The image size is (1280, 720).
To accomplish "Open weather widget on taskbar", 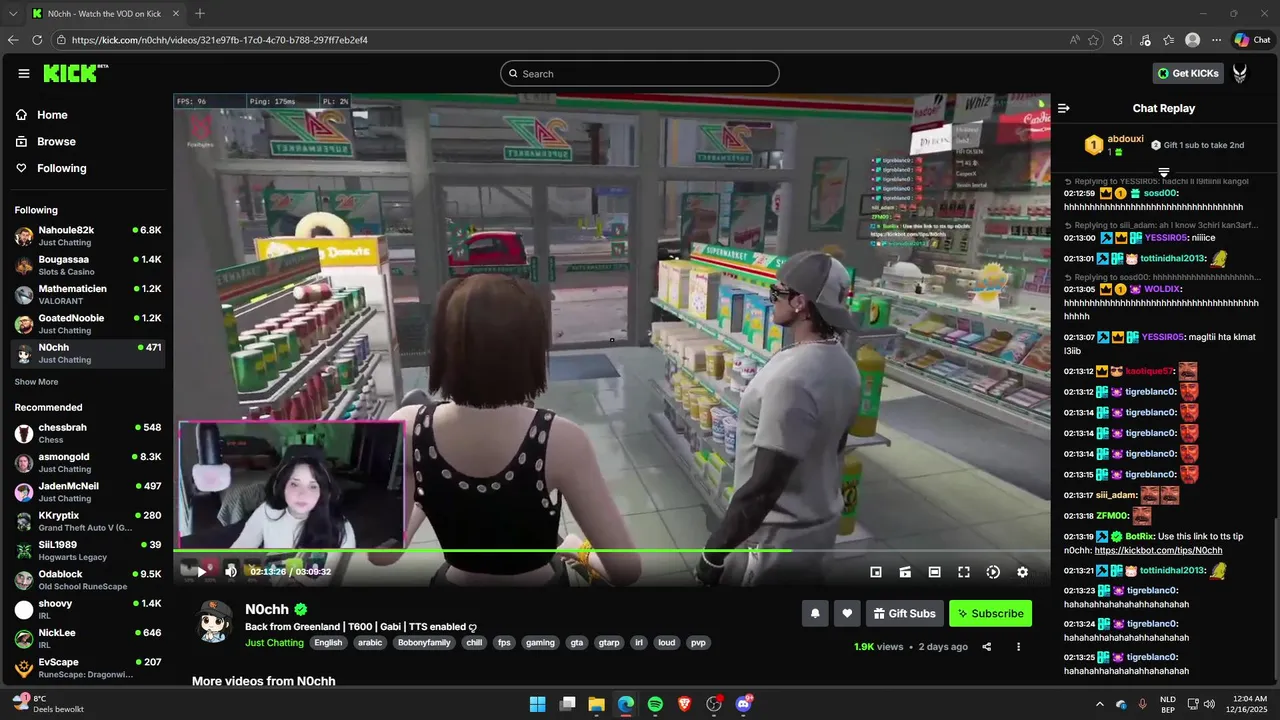I will coord(48,703).
